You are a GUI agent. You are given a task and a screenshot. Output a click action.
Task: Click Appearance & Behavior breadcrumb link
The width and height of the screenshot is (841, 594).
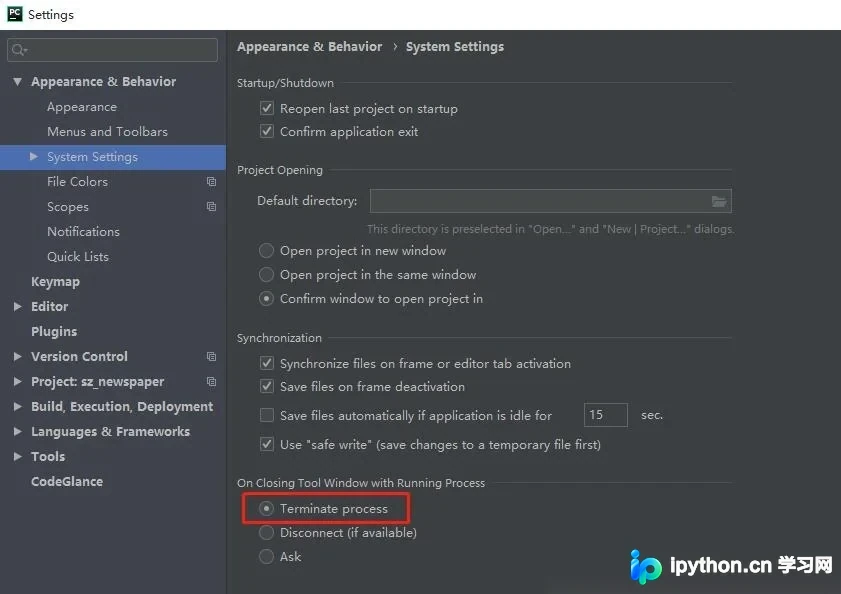pyautogui.click(x=309, y=47)
